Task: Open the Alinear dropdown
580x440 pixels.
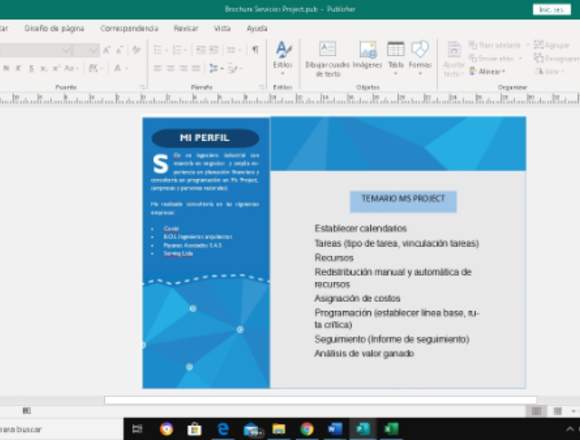Action: pyautogui.click(x=487, y=71)
